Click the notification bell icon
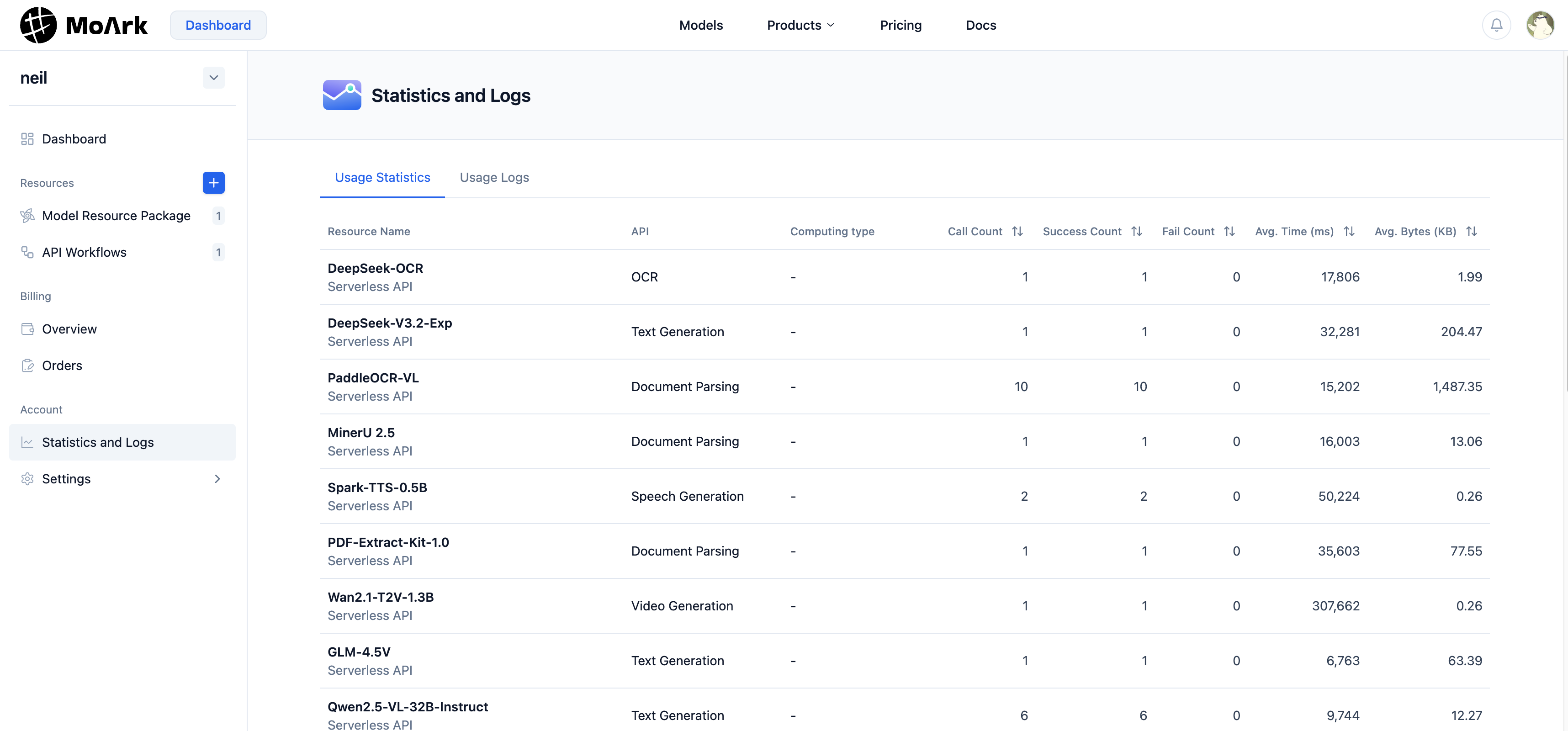 pos(1496,25)
